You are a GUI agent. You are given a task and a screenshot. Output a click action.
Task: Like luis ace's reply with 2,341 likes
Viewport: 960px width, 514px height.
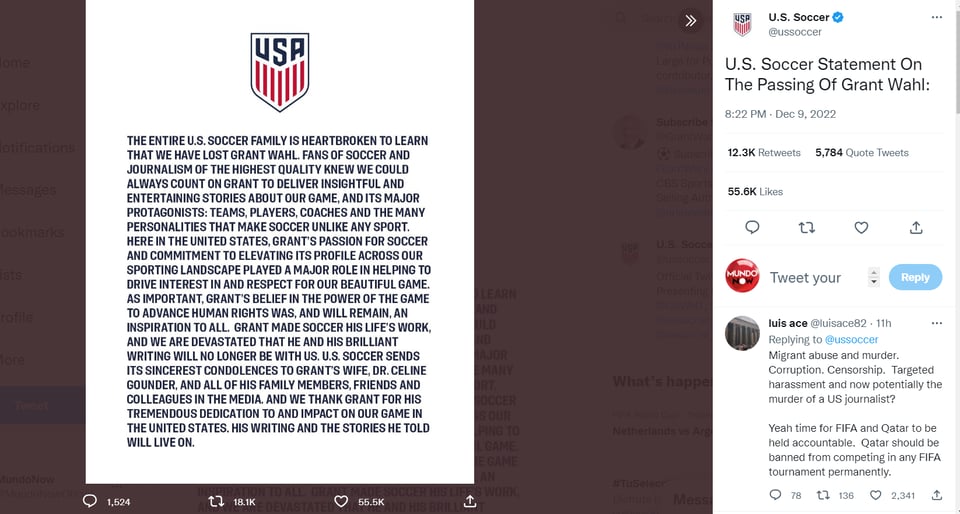876,495
